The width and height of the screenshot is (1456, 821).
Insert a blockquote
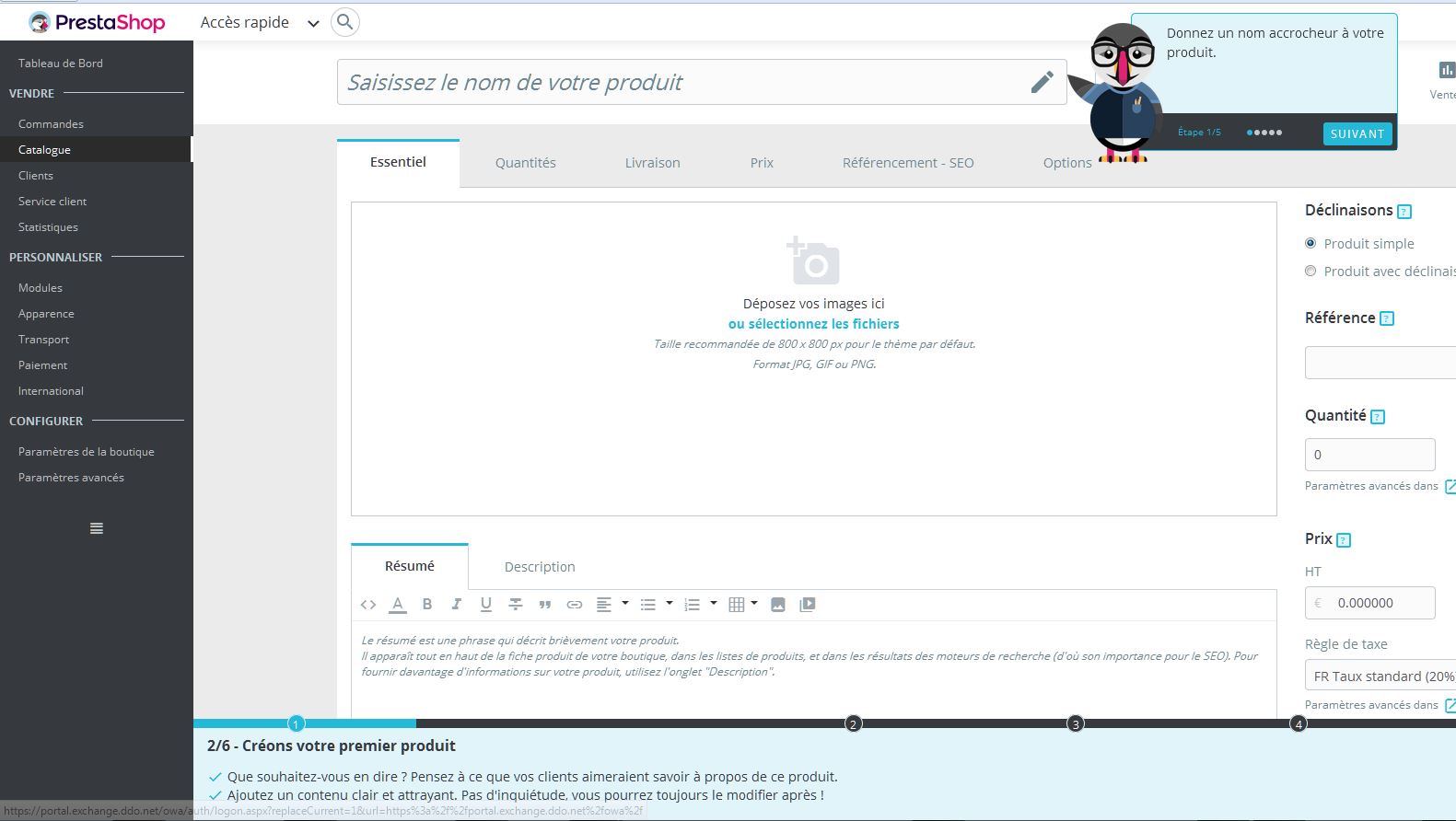tap(545, 605)
